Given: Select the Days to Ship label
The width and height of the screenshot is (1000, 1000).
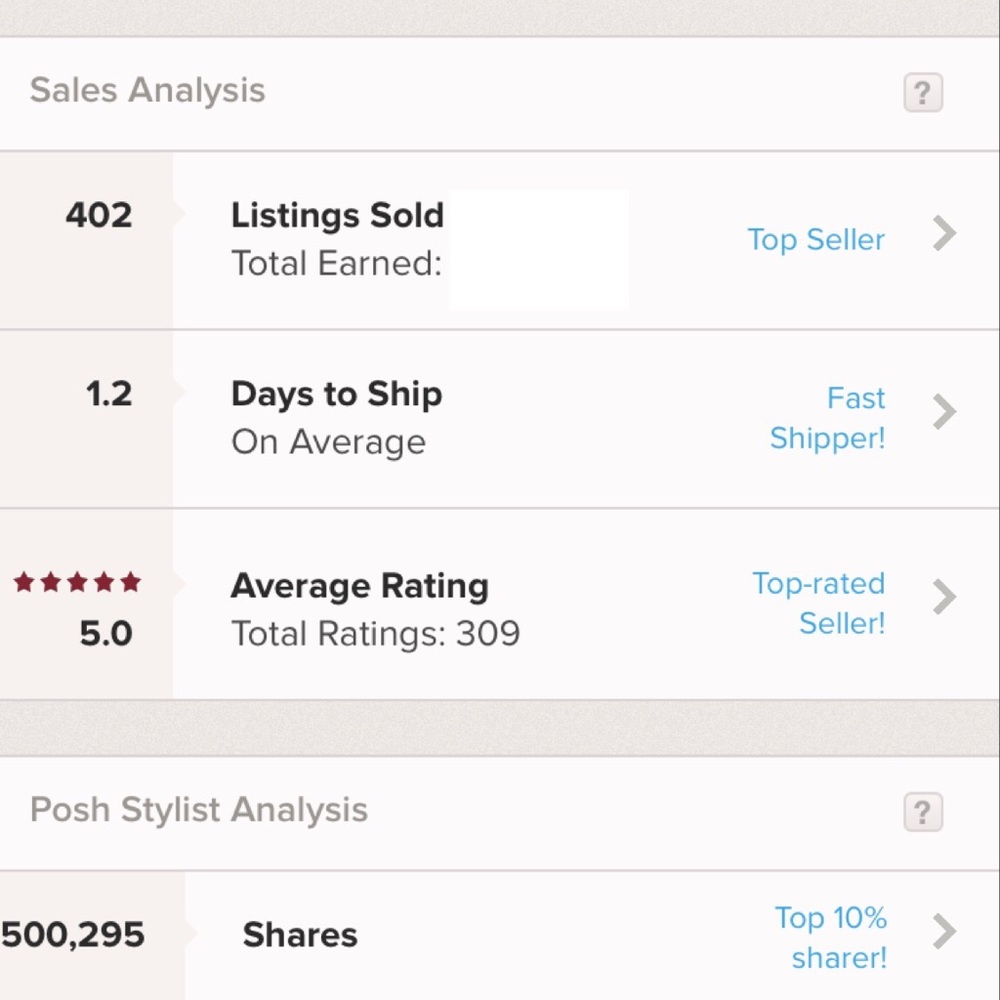Looking at the screenshot, I should click(337, 394).
